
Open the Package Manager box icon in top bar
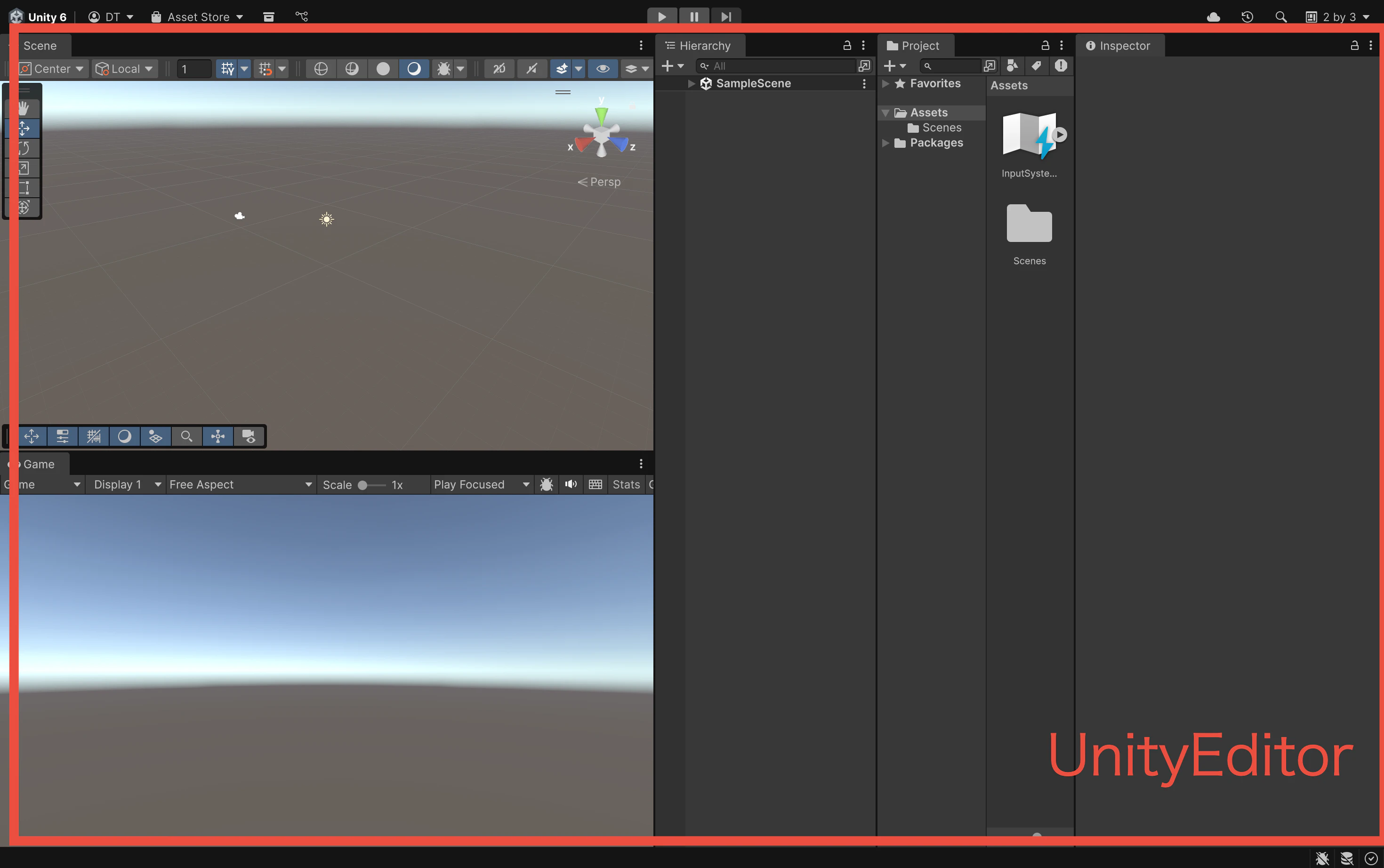tap(269, 16)
